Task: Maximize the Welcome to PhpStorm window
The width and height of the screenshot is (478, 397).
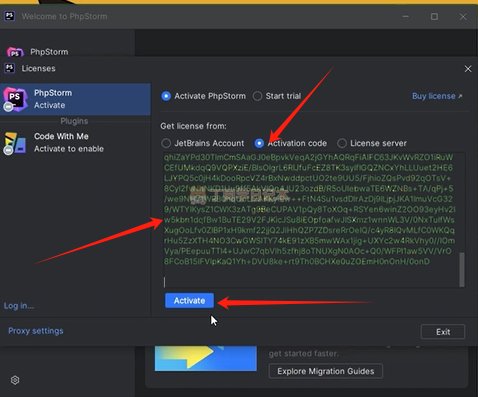Action: point(434,16)
